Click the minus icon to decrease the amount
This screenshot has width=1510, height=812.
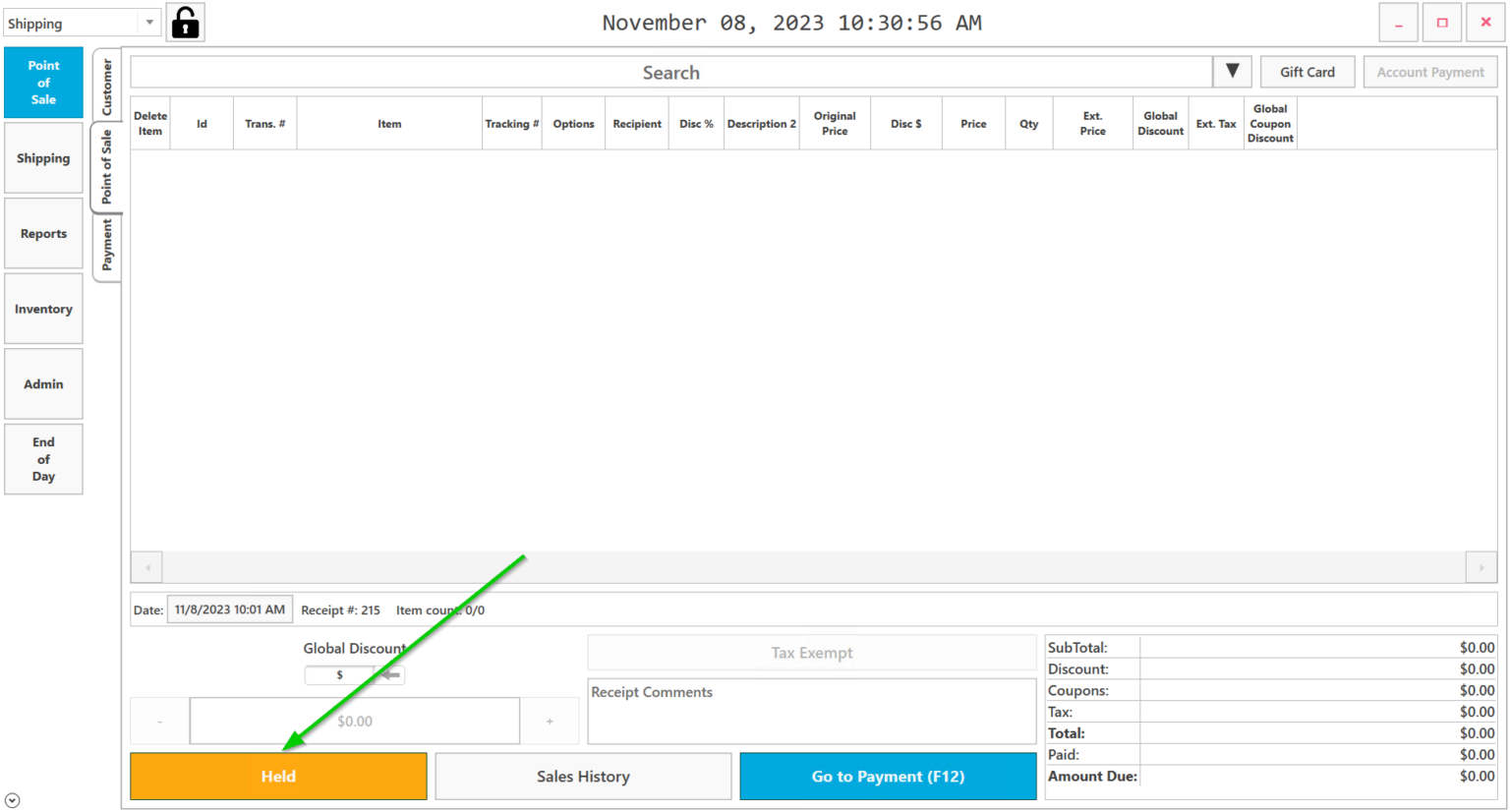point(158,721)
